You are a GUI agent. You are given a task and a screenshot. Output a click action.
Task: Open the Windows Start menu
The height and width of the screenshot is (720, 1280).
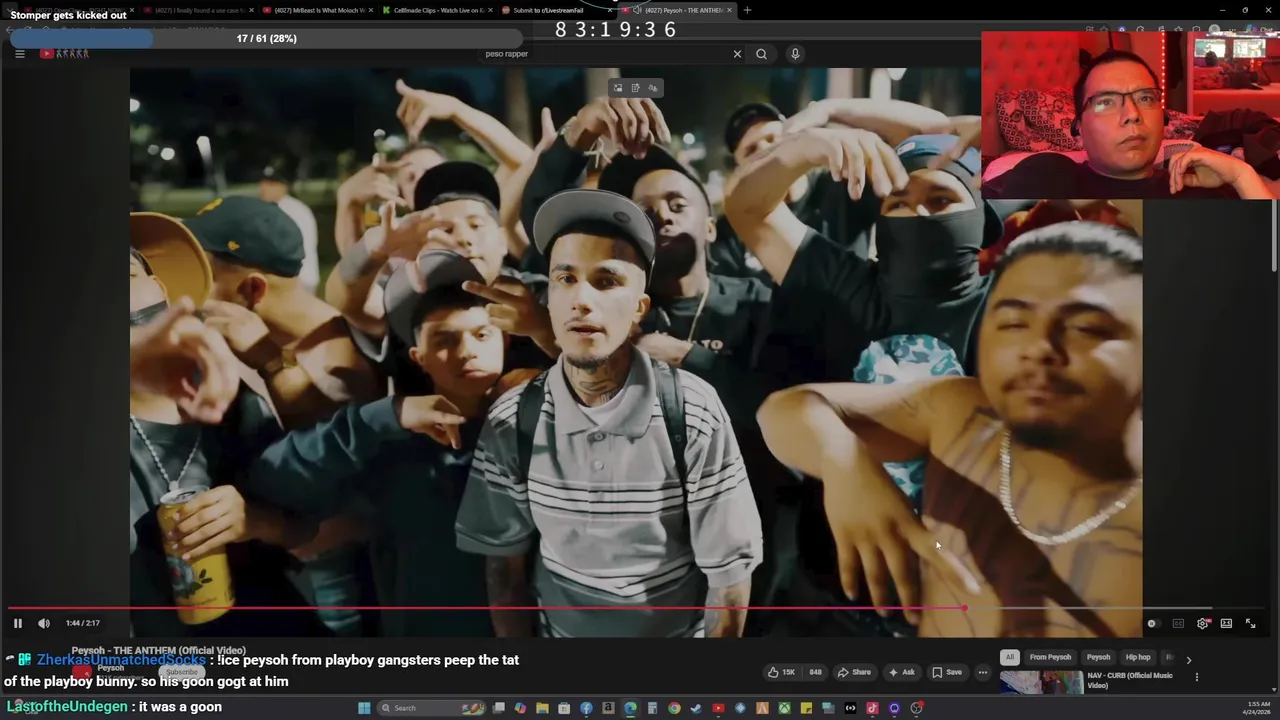[365, 708]
